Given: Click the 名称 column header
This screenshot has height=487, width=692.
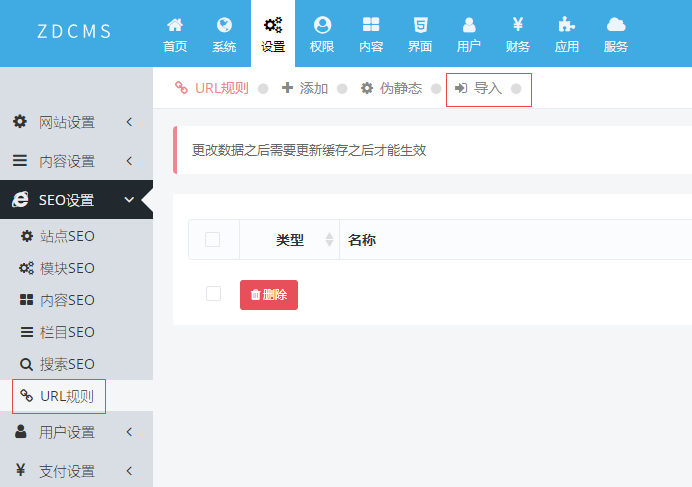Looking at the screenshot, I should pos(362,240).
